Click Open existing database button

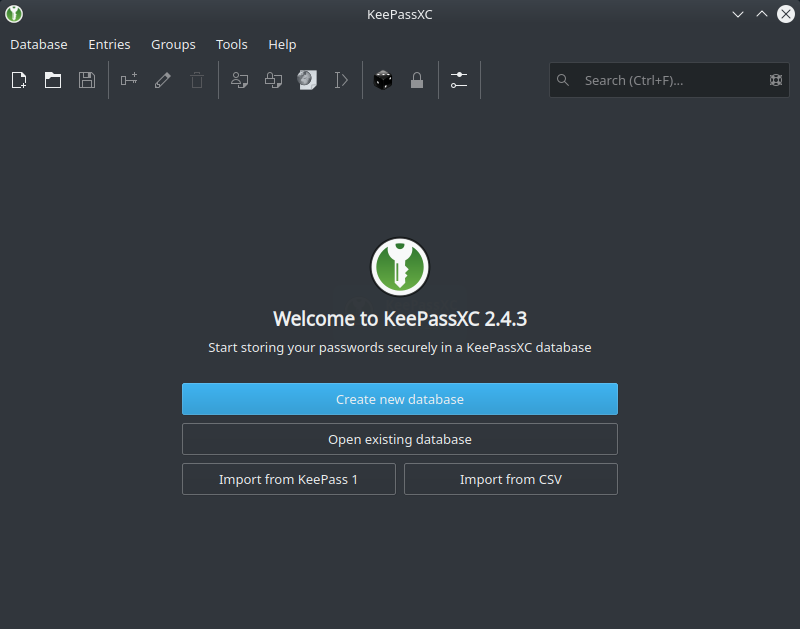pos(399,439)
